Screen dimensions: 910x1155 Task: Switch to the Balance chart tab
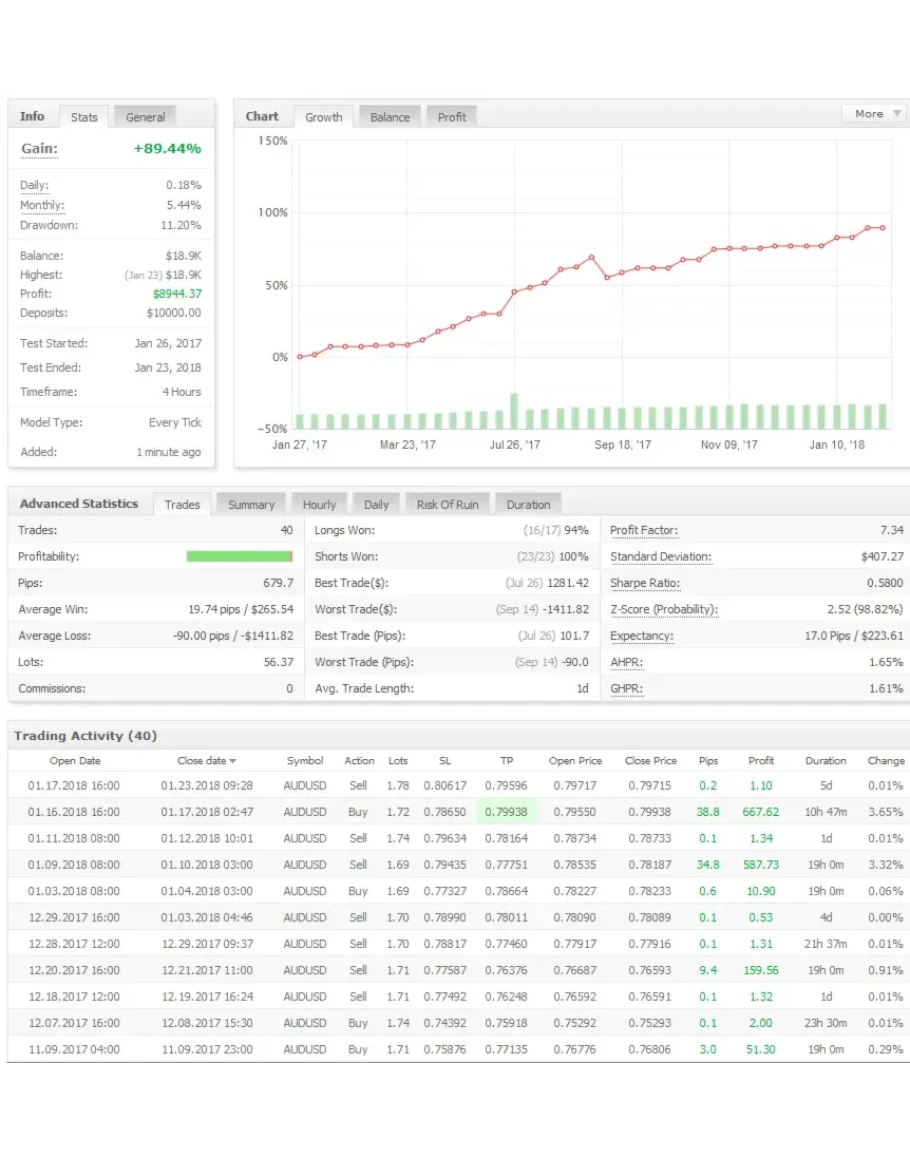click(389, 117)
